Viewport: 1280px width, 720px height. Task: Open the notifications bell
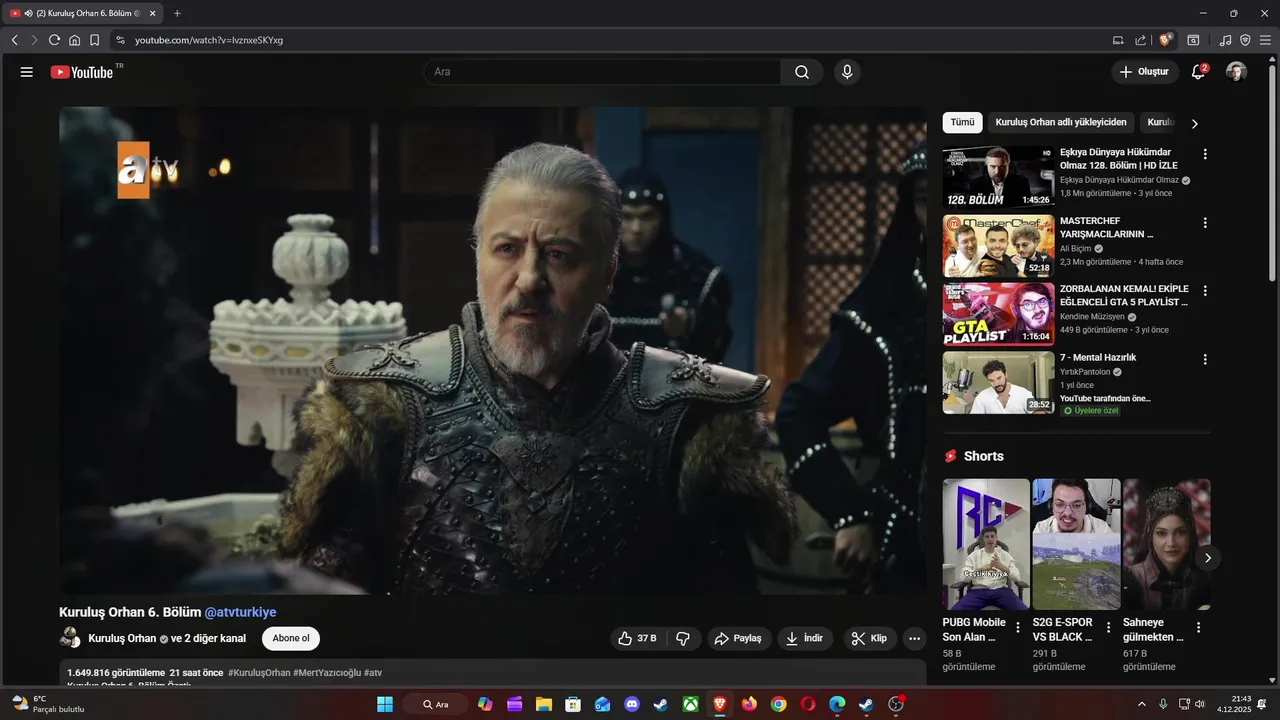(1198, 72)
